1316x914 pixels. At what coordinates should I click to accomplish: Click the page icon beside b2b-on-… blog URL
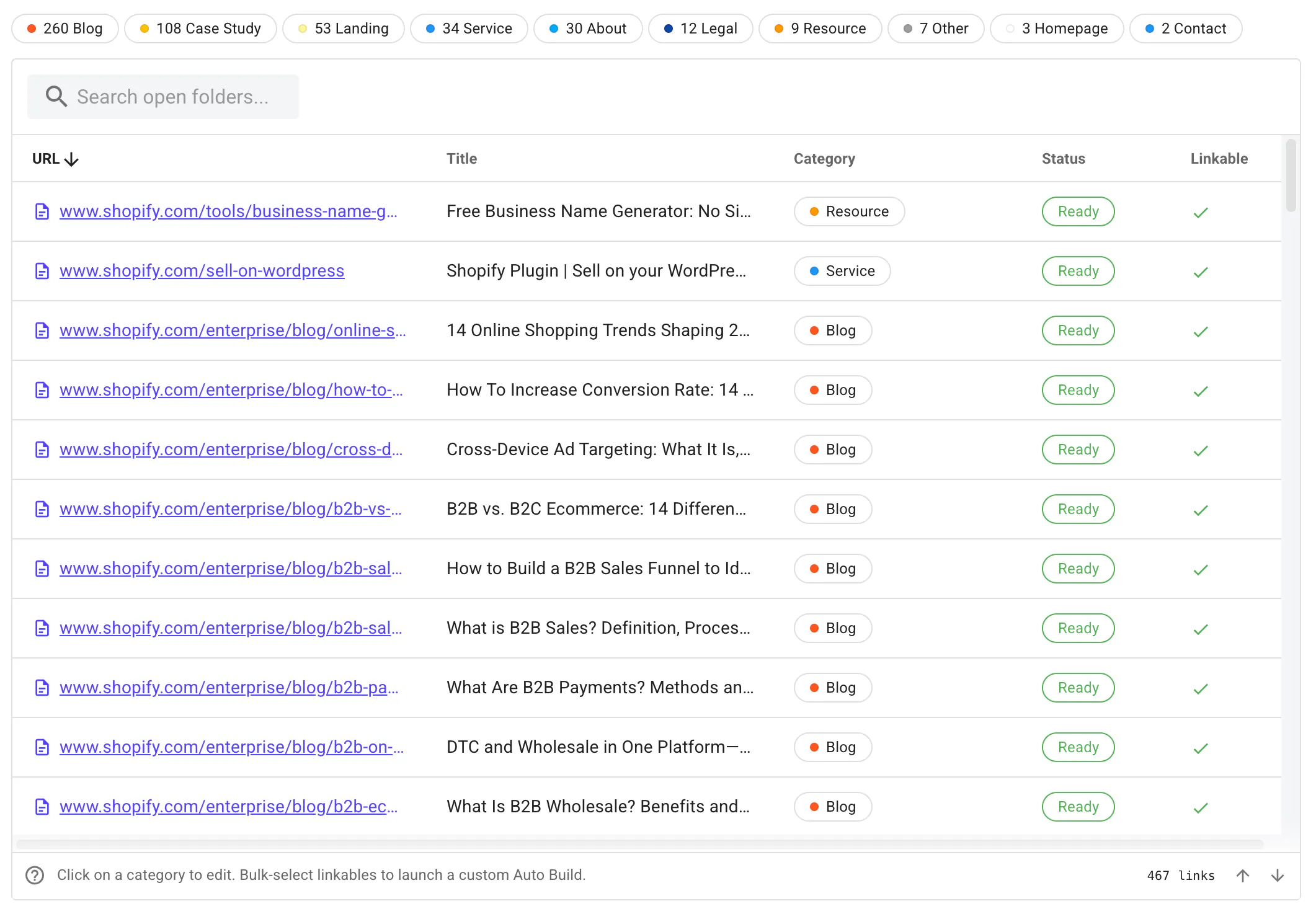[42, 747]
